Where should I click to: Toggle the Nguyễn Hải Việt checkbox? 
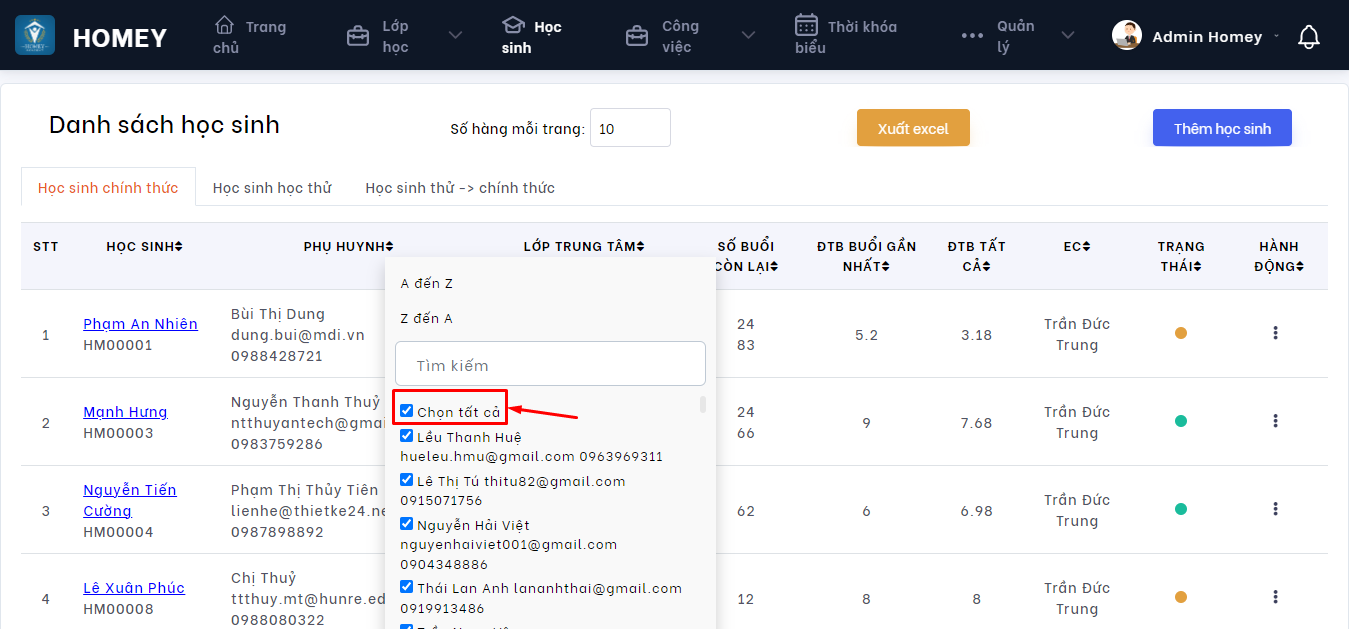(407, 524)
